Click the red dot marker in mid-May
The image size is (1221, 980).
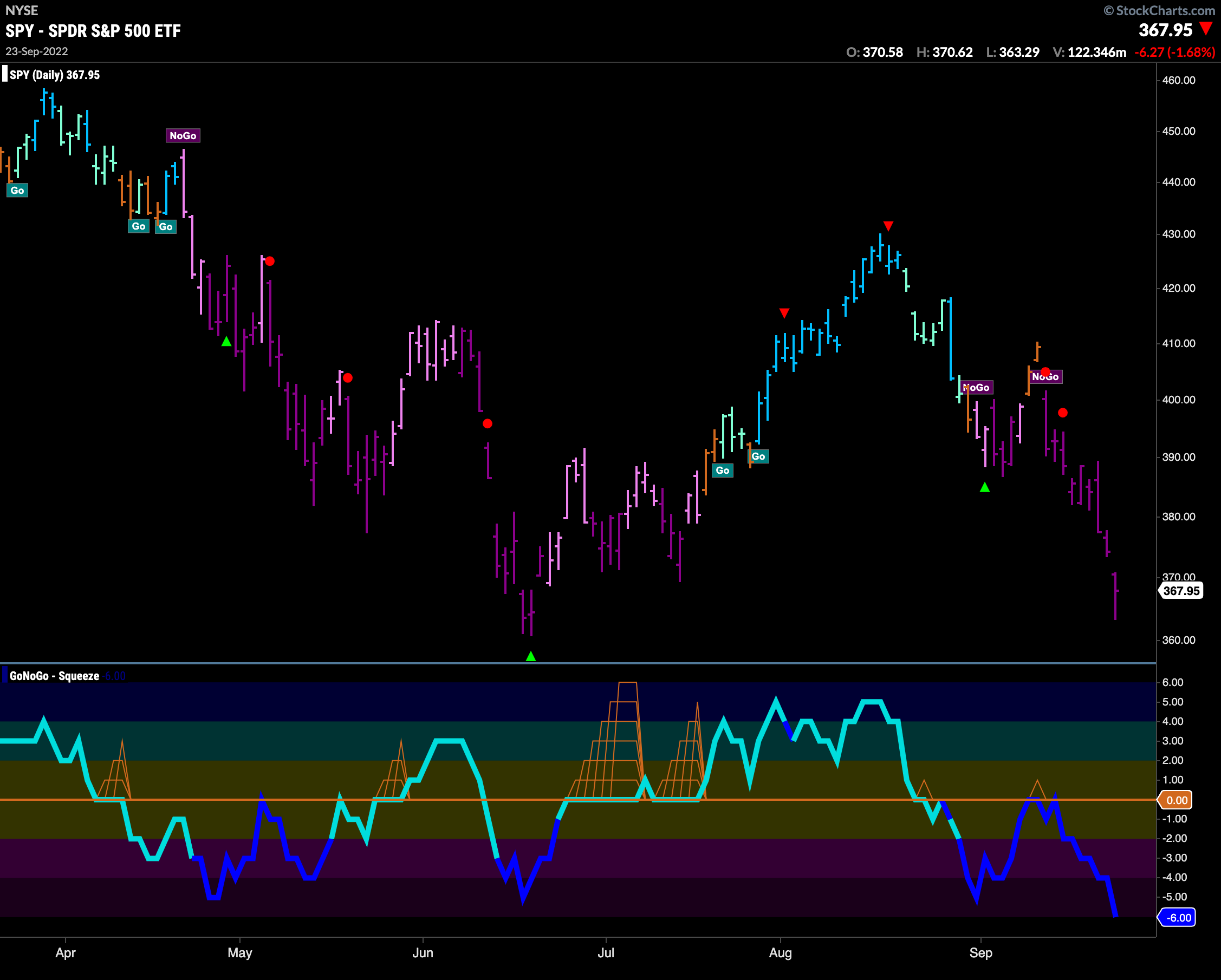pyautogui.click(x=348, y=377)
